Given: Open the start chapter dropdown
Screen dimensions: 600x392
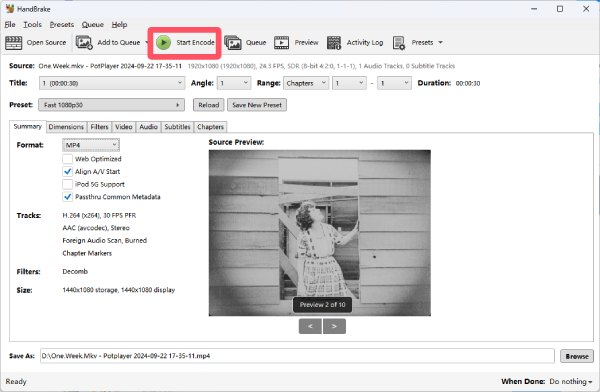Looking at the screenshot, I should pyautogui.click(x=349, y=83).
